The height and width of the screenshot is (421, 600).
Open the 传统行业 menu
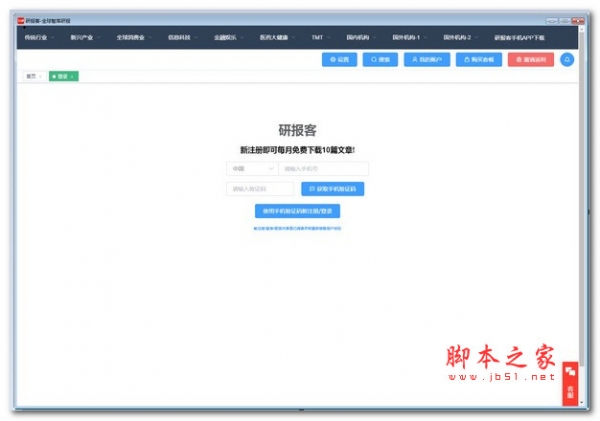pyautogui.click(x=39, y=38)
